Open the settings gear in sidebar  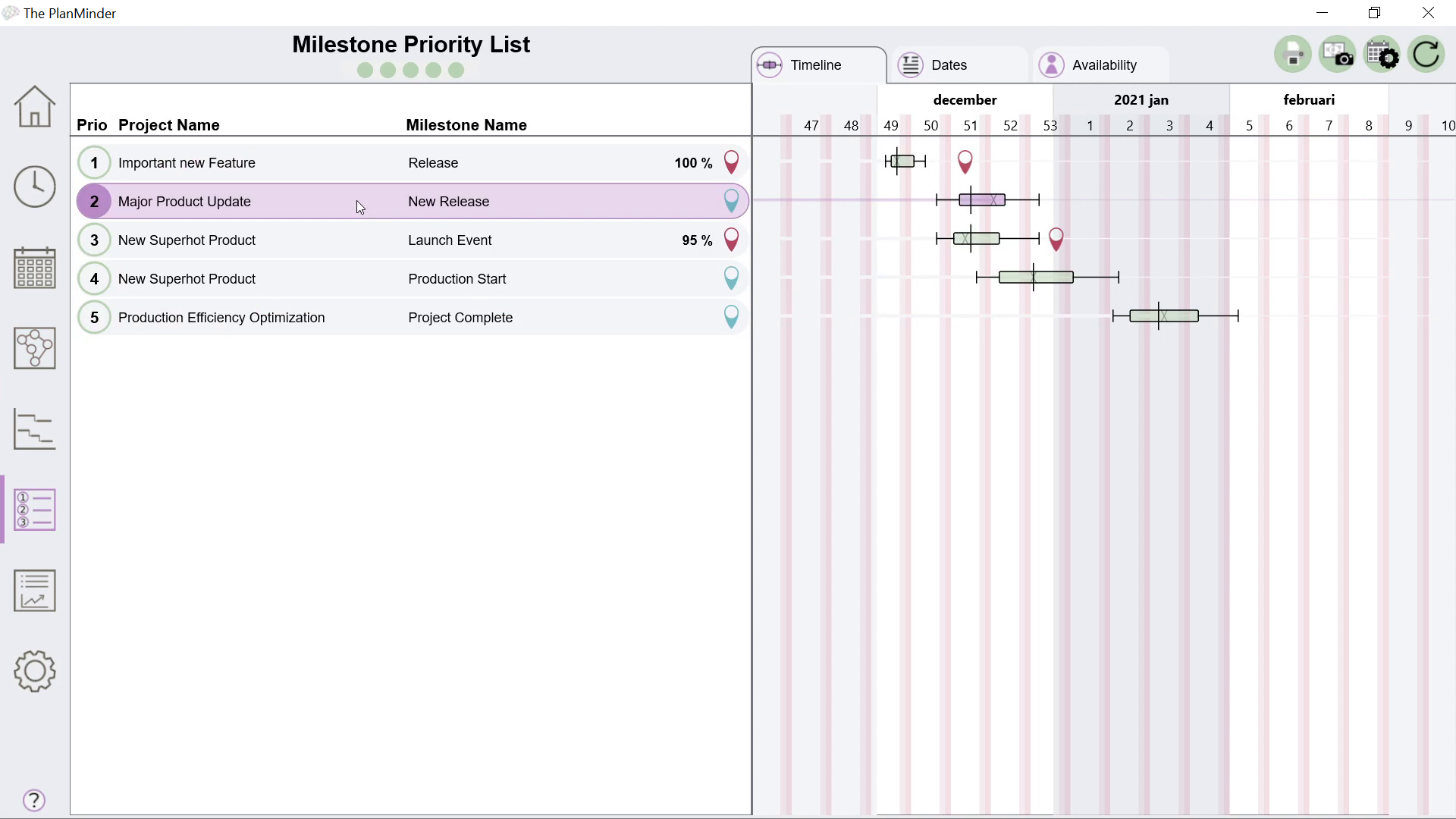pyautogui.click(x=35, y=671)
